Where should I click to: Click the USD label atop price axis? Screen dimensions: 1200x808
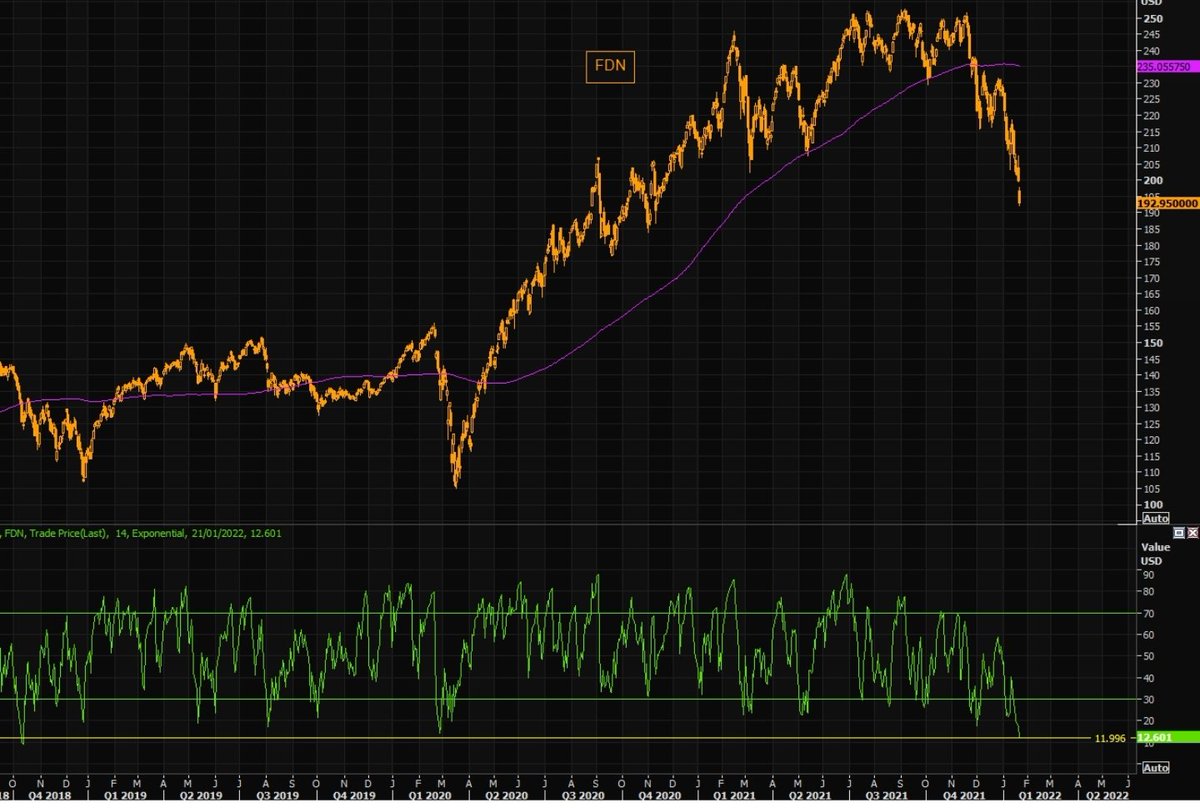(1150, 3)
